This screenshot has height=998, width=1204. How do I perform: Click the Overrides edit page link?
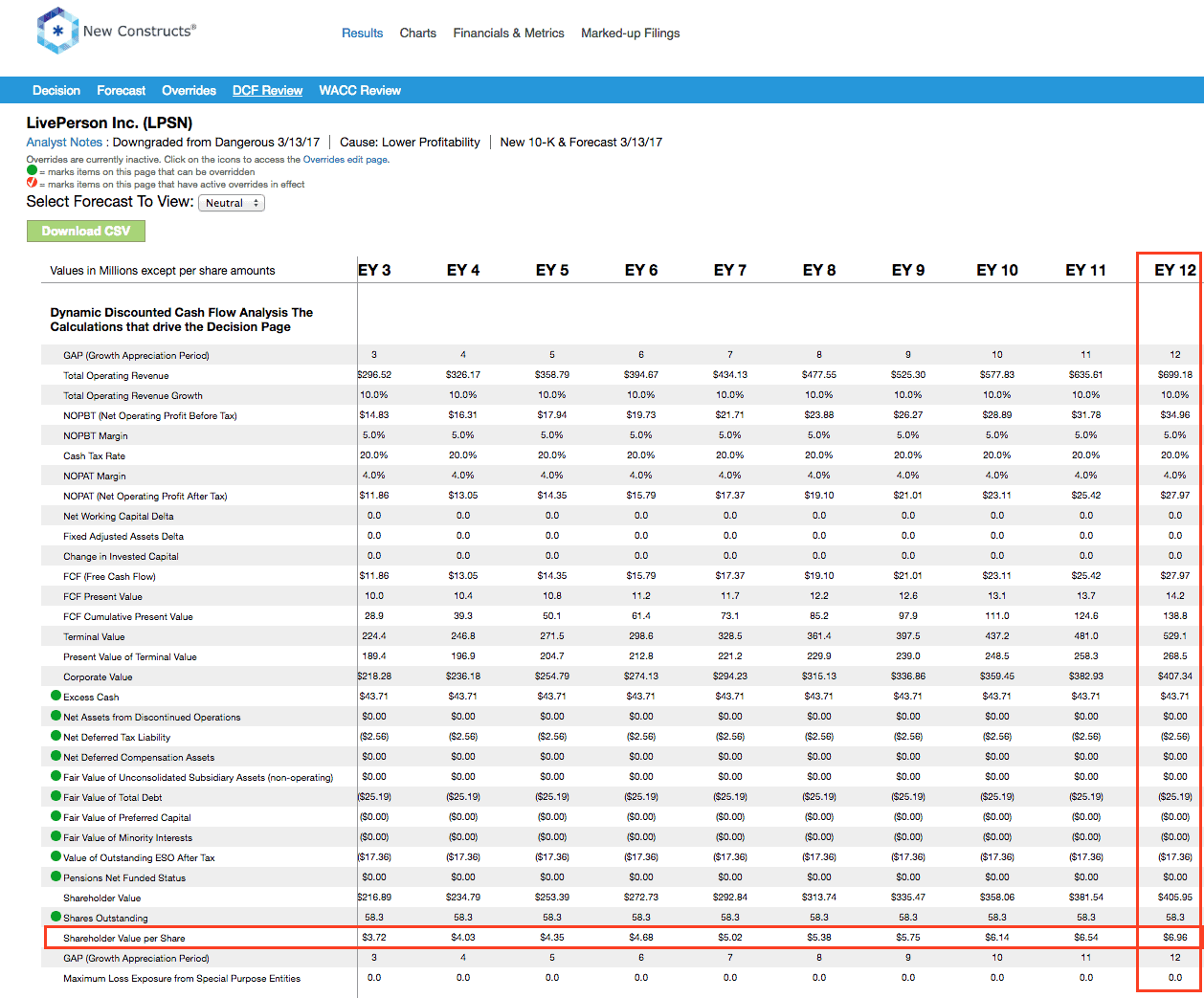(x=346, y=160)
